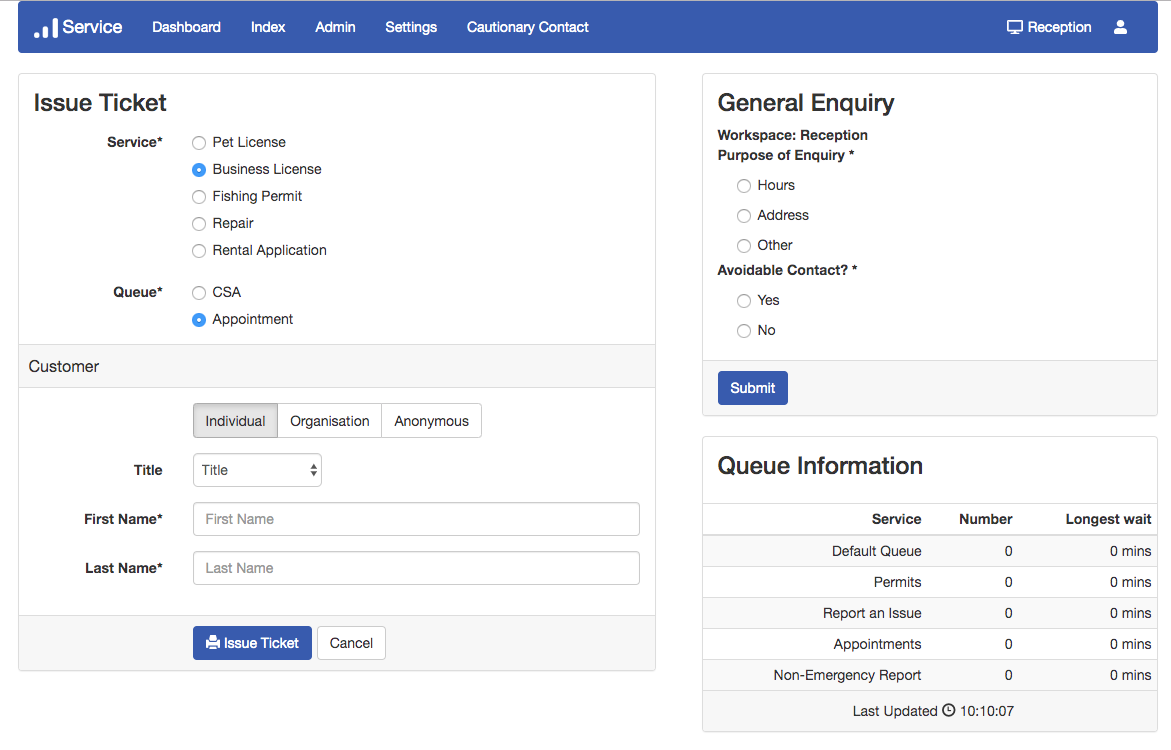
Task: Choose the Repair service option
Action: point(199,223)
